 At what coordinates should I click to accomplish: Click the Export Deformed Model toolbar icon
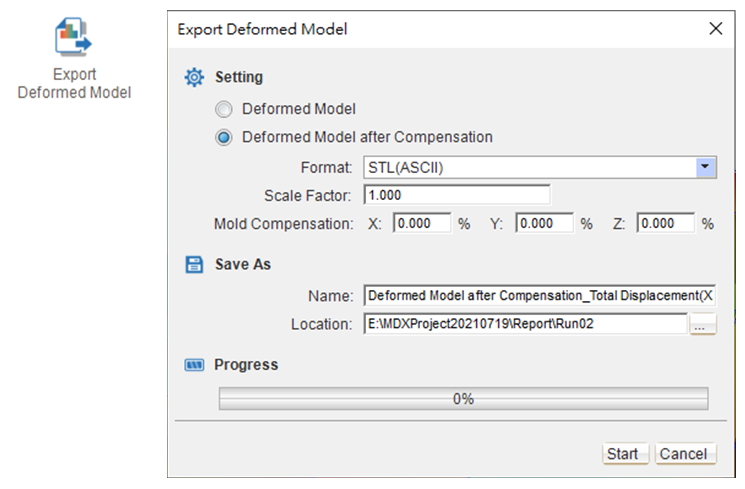[73, 37]
